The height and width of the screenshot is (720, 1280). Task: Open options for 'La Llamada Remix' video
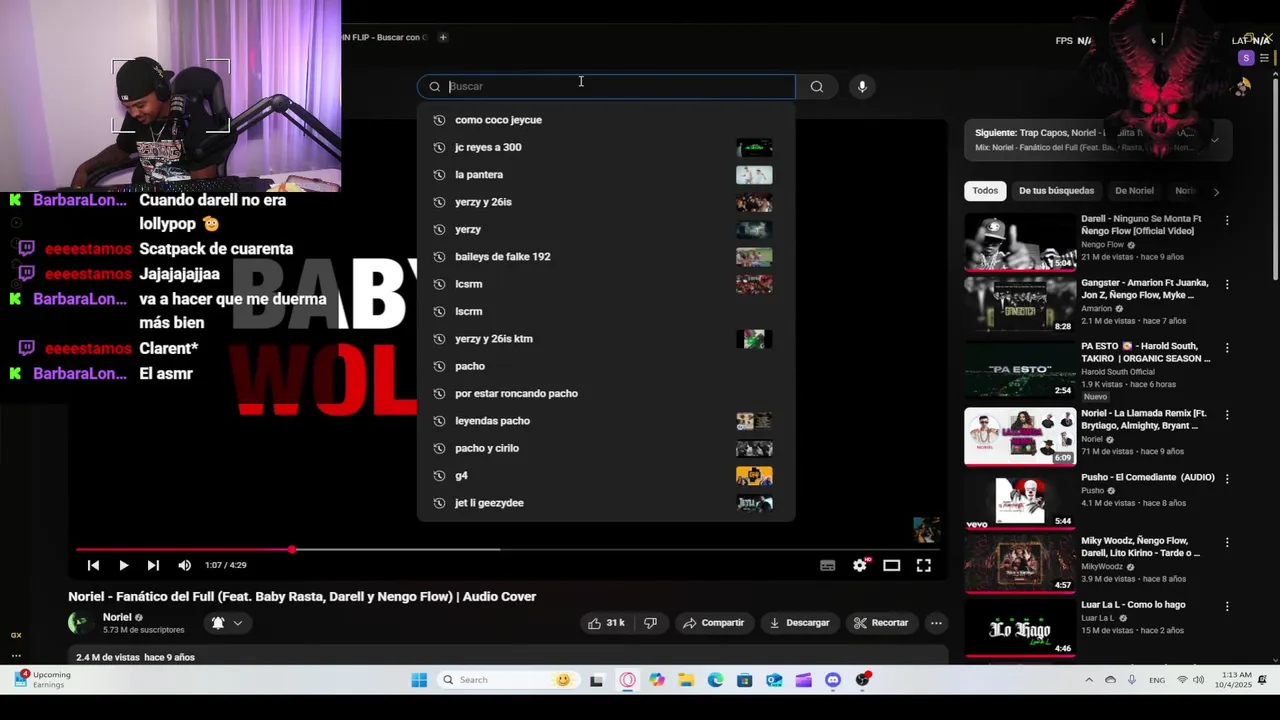(1227, 414)
